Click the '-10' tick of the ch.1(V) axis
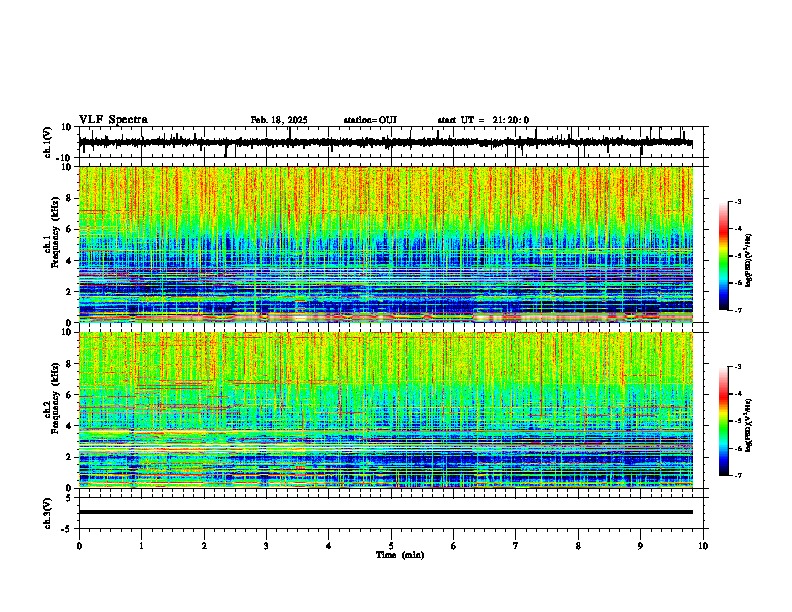The width and height of the screenshot is (792, 612). [x=66, y=158]
